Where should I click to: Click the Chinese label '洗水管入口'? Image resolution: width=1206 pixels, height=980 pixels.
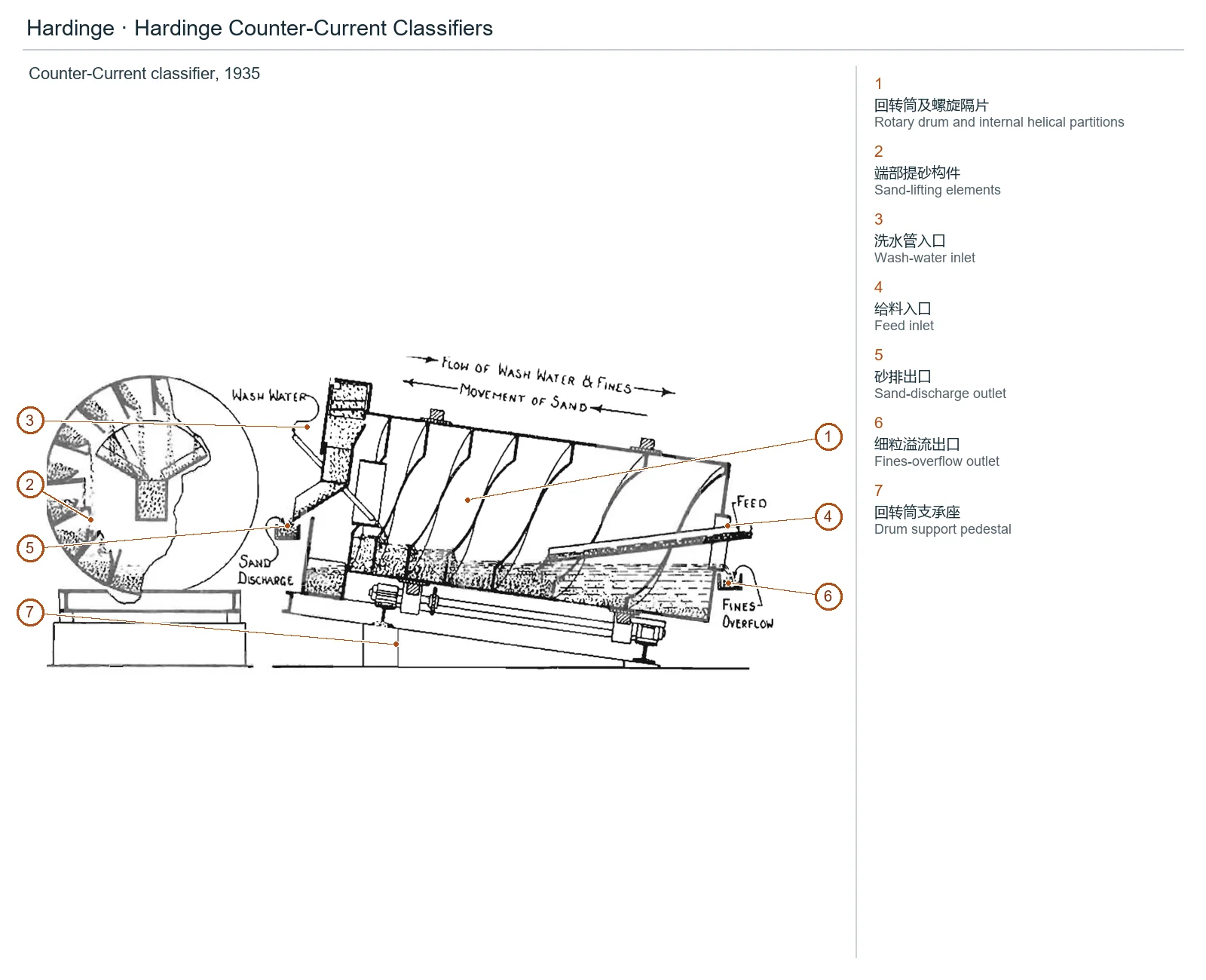[910, 240]
